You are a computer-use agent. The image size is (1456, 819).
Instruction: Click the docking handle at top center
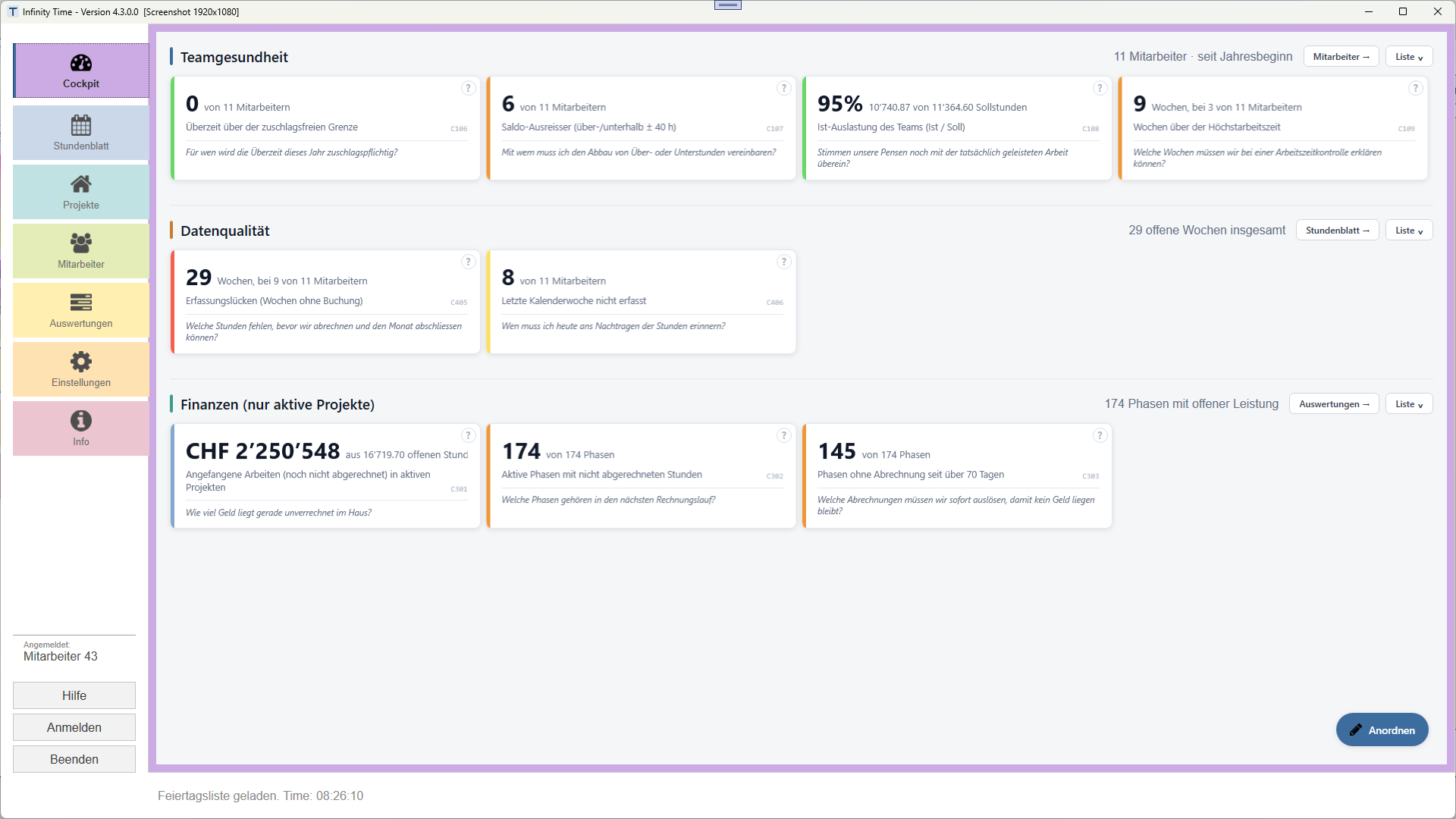pos(728,5)
